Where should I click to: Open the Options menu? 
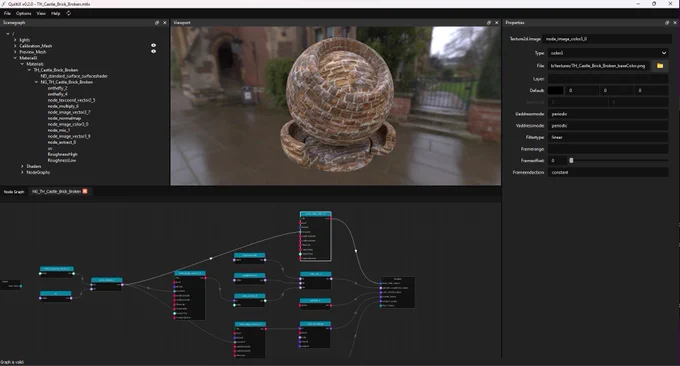click(x=23, y=13)
